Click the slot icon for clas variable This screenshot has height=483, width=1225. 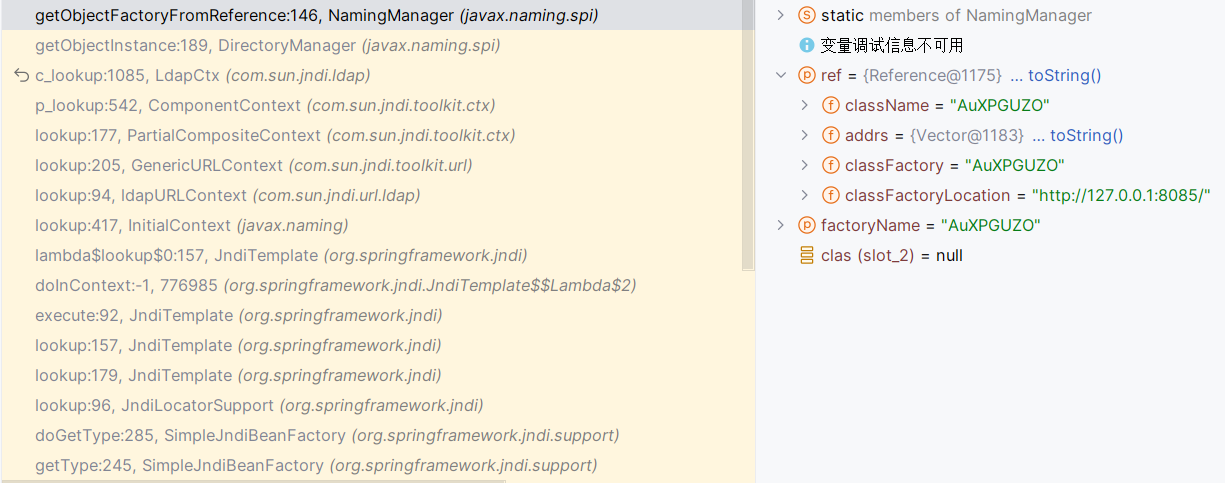(807, 255)
